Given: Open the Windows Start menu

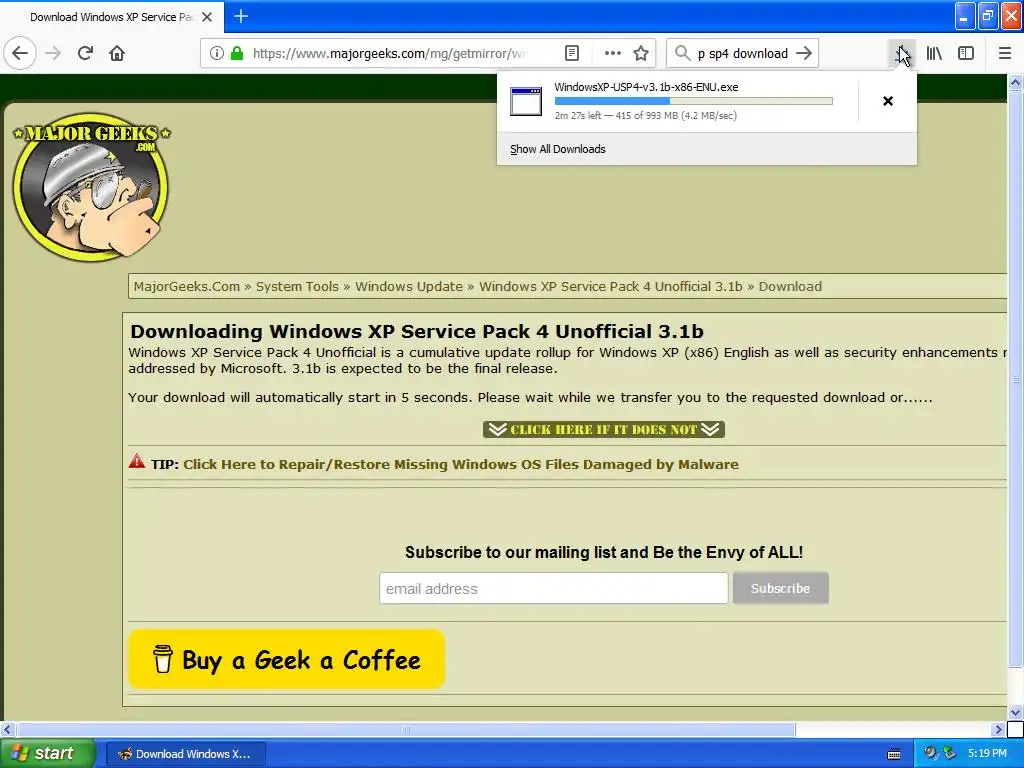Looking at the screenshot, I should (47, 754).
